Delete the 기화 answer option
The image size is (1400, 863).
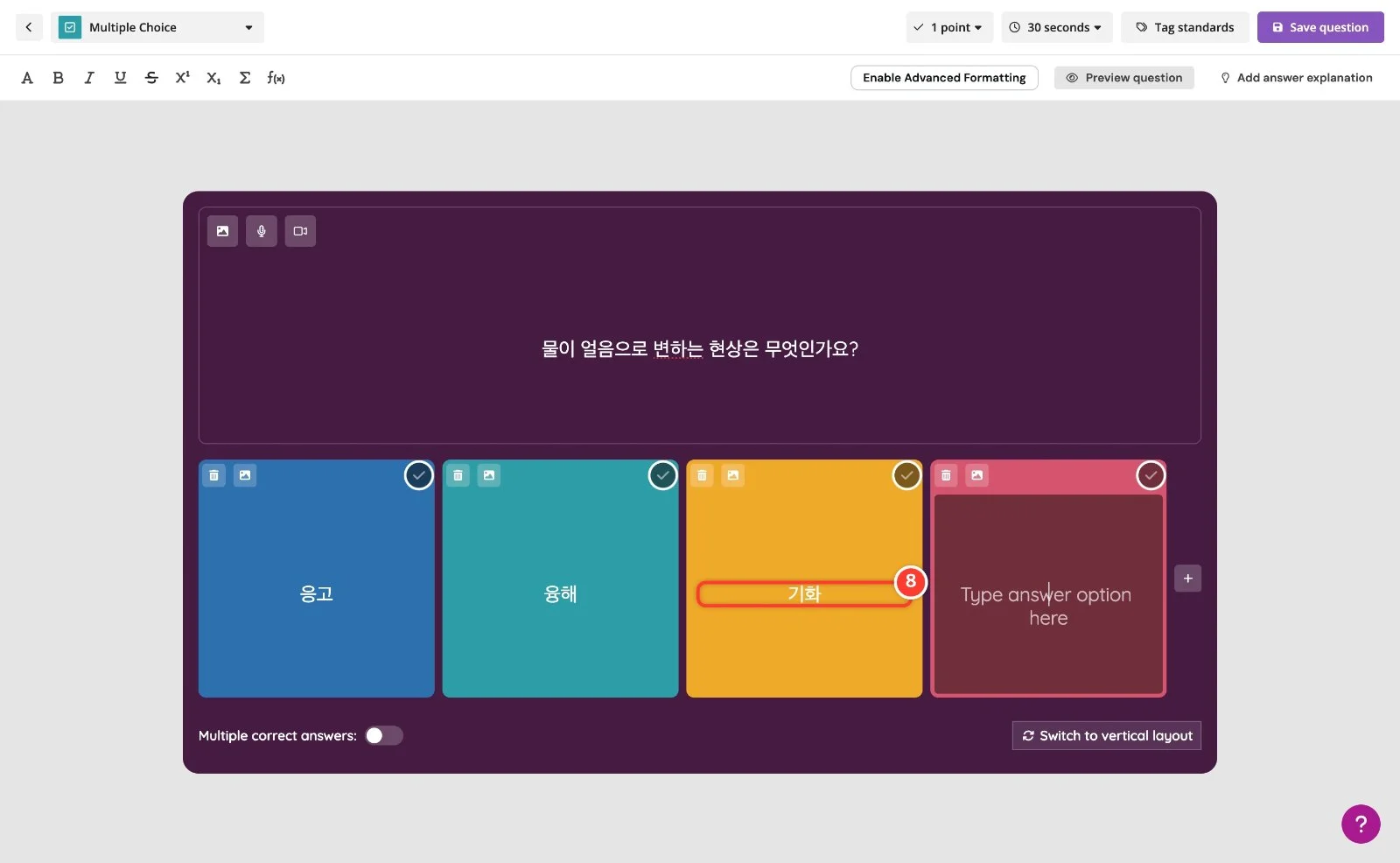702,475
